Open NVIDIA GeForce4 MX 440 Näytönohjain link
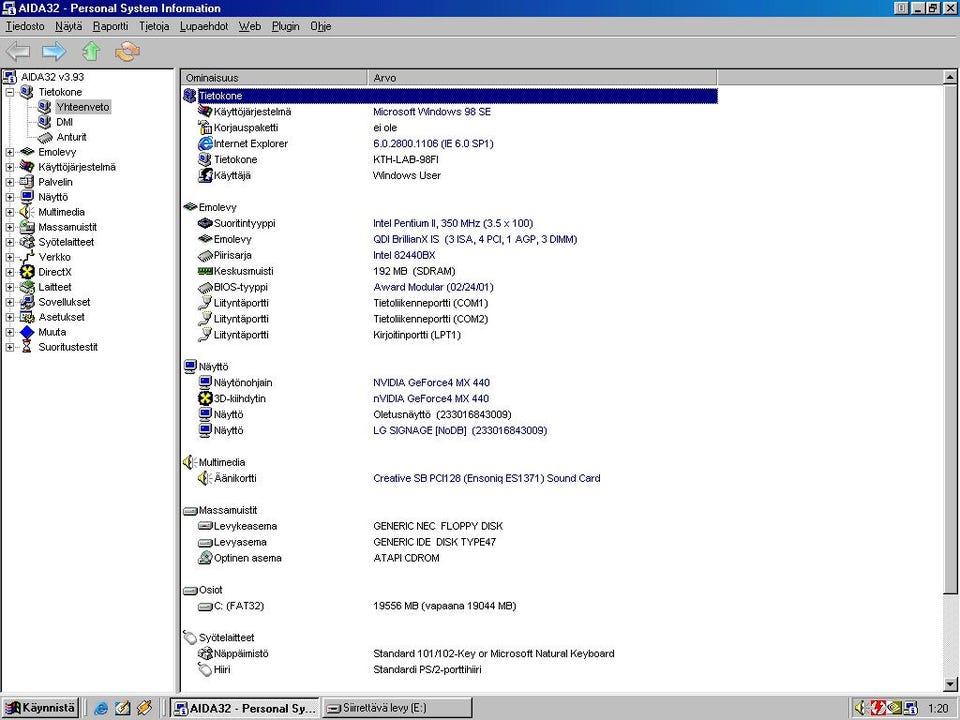Screen dimensions: 960x720 pos(431,383)
